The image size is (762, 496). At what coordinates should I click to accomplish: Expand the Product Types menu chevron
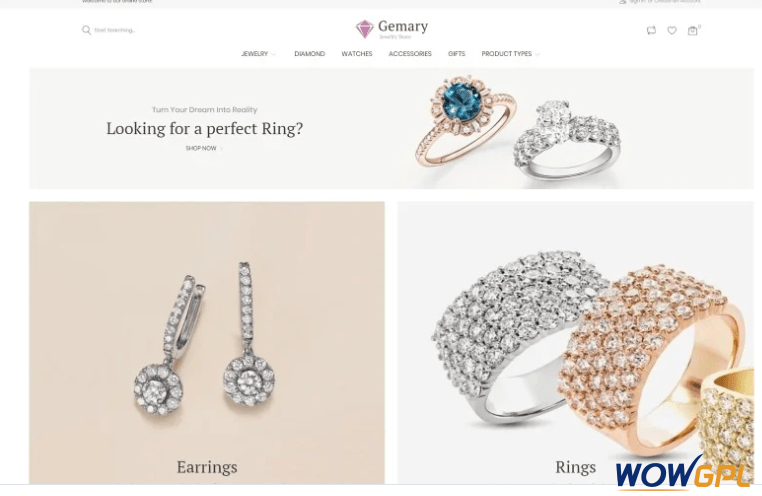[x=537, y=54]
